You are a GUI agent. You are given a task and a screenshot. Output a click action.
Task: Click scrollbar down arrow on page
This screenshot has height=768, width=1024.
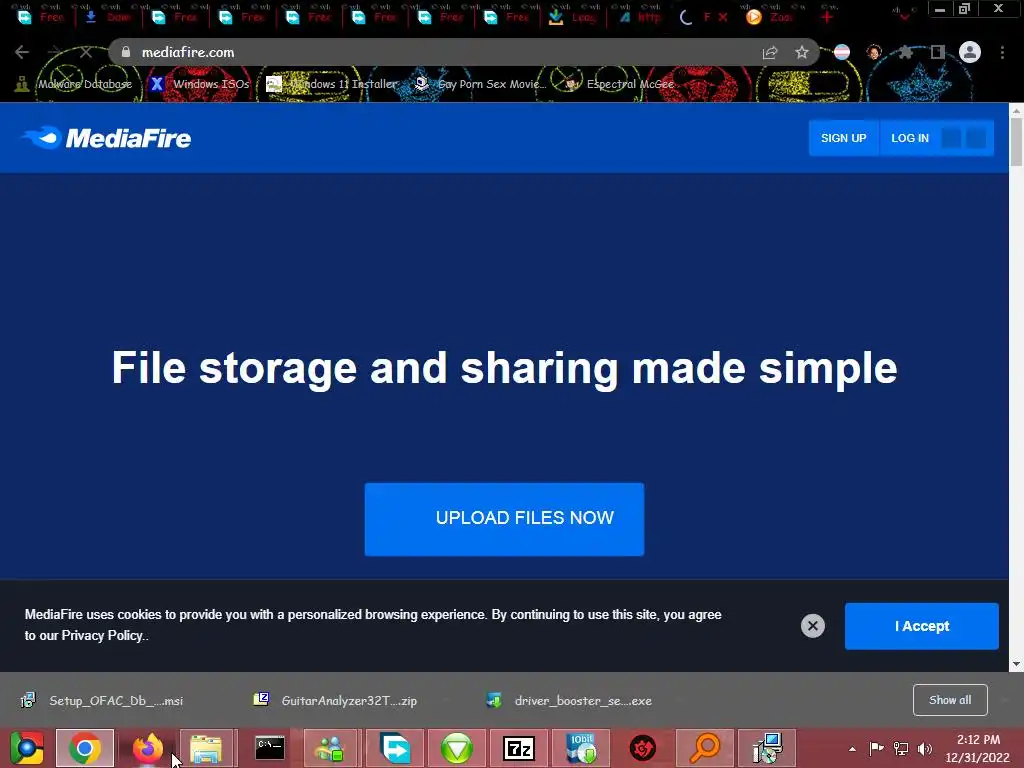[1016, 664]
